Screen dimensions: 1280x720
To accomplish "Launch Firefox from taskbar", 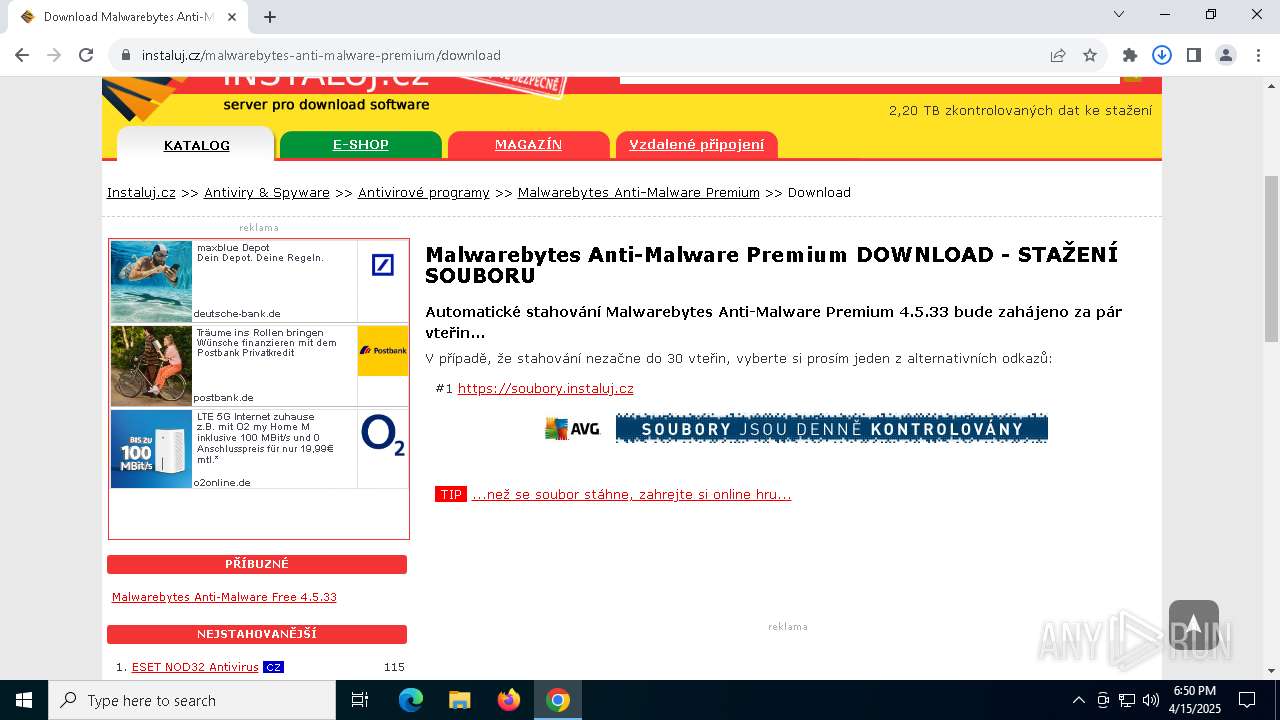I will pos(509,700).
